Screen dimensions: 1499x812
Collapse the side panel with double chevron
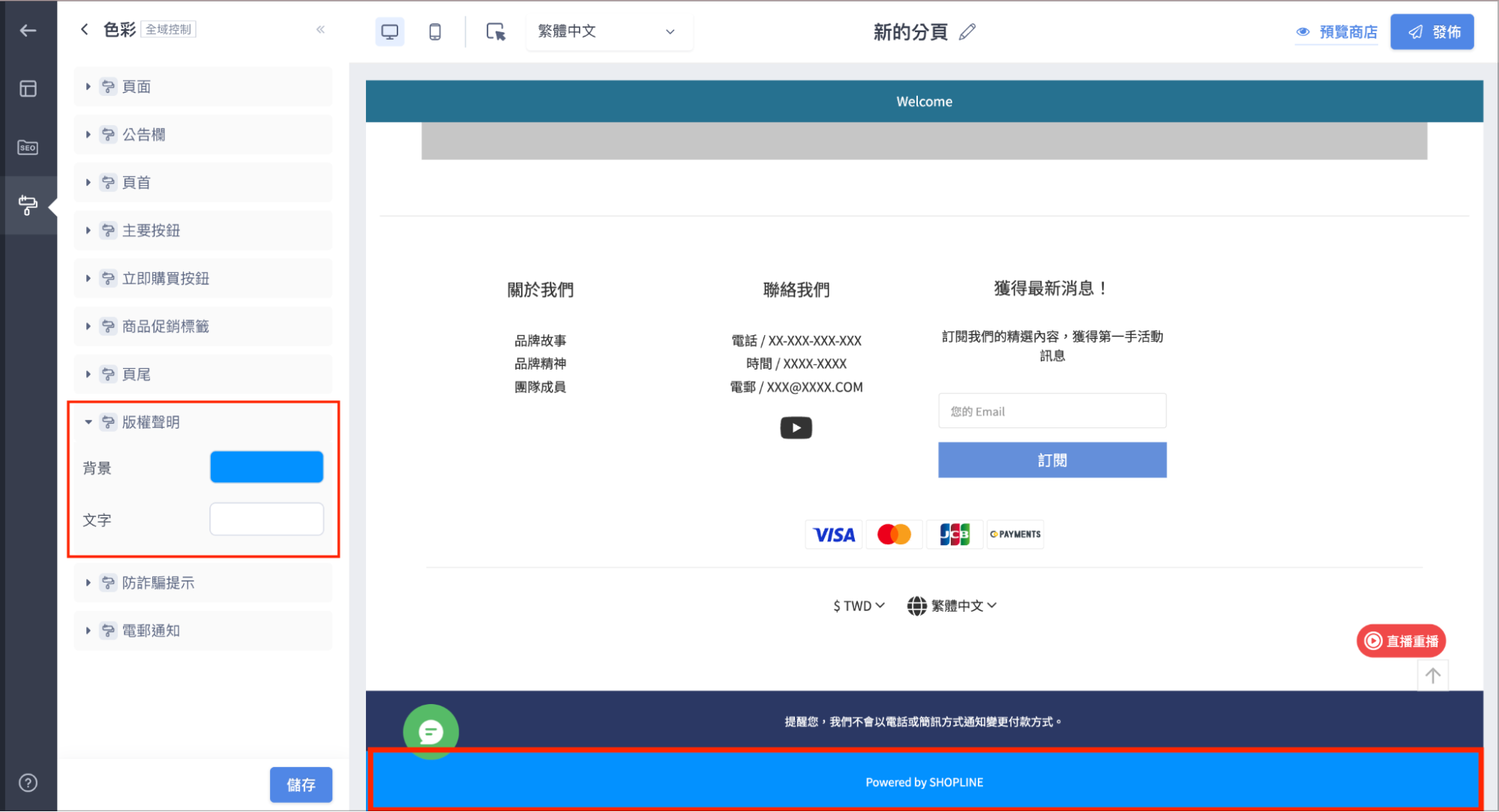point(320,29)
